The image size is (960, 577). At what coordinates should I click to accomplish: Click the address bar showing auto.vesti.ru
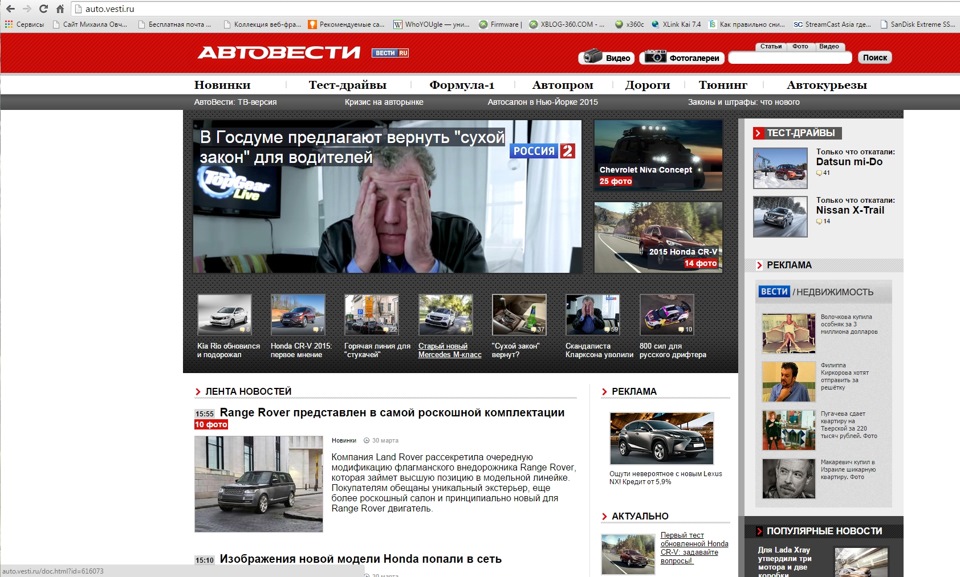click(x=514, y=9)
